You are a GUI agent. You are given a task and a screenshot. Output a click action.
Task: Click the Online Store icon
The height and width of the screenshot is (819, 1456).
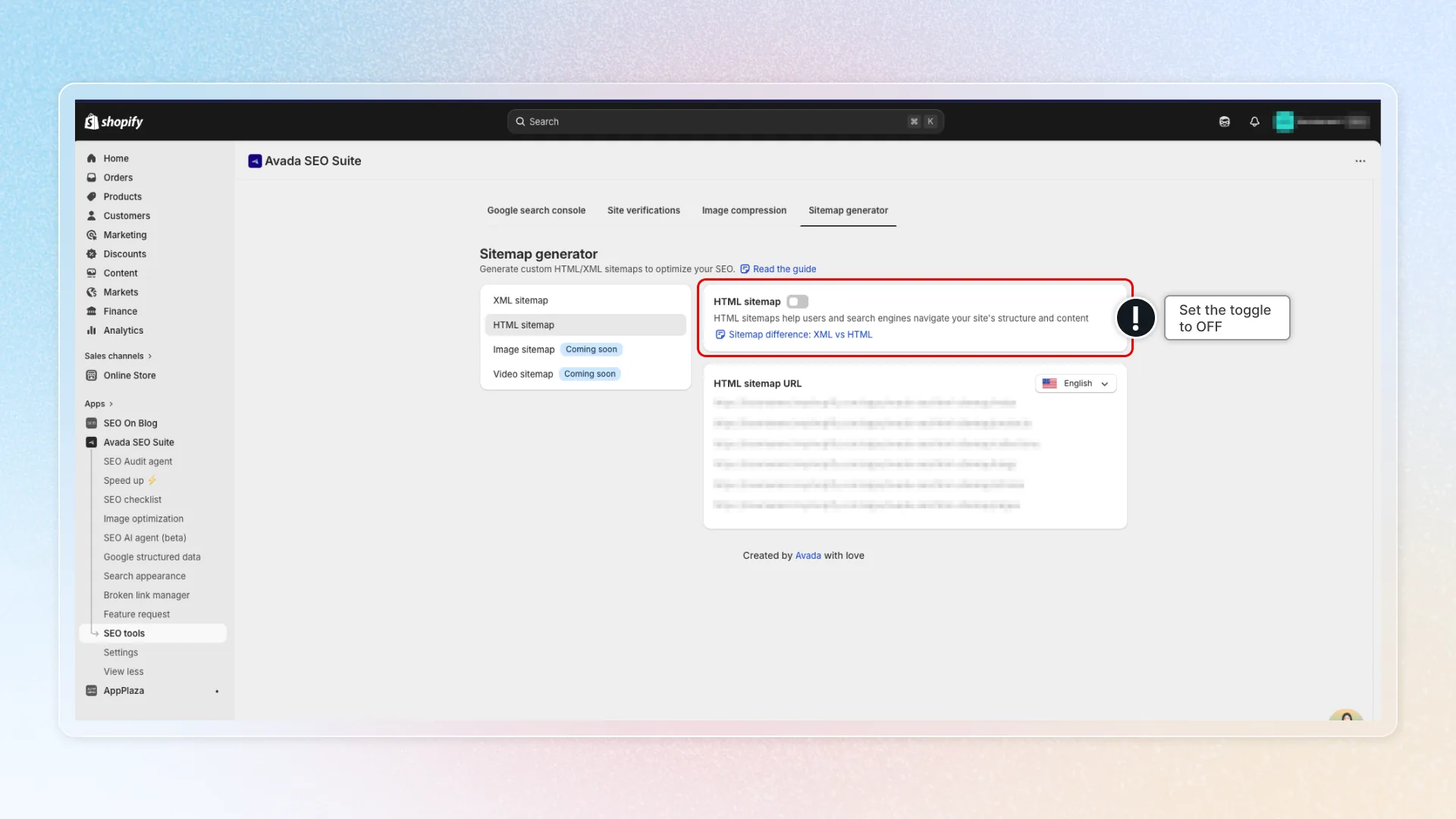pyautogui.click(x=91, y=375)
